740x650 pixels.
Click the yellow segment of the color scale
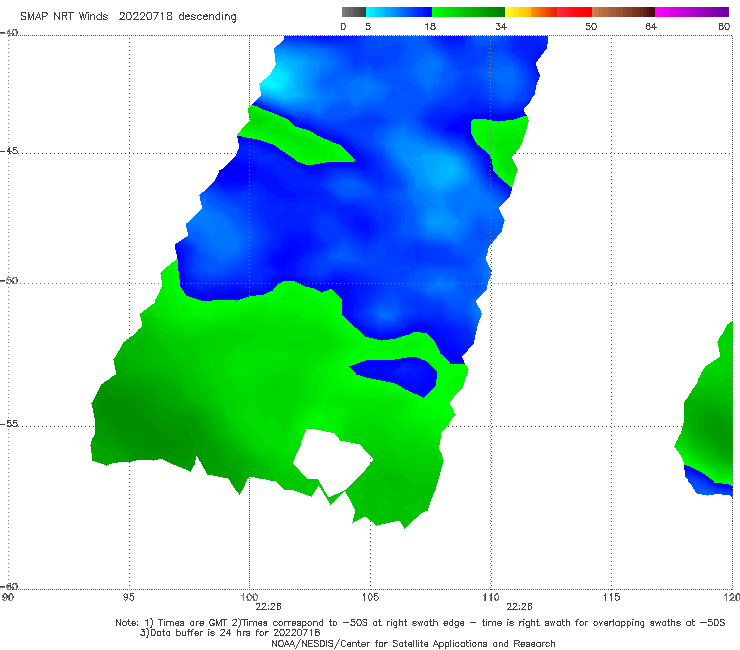[x=518, y=12]
